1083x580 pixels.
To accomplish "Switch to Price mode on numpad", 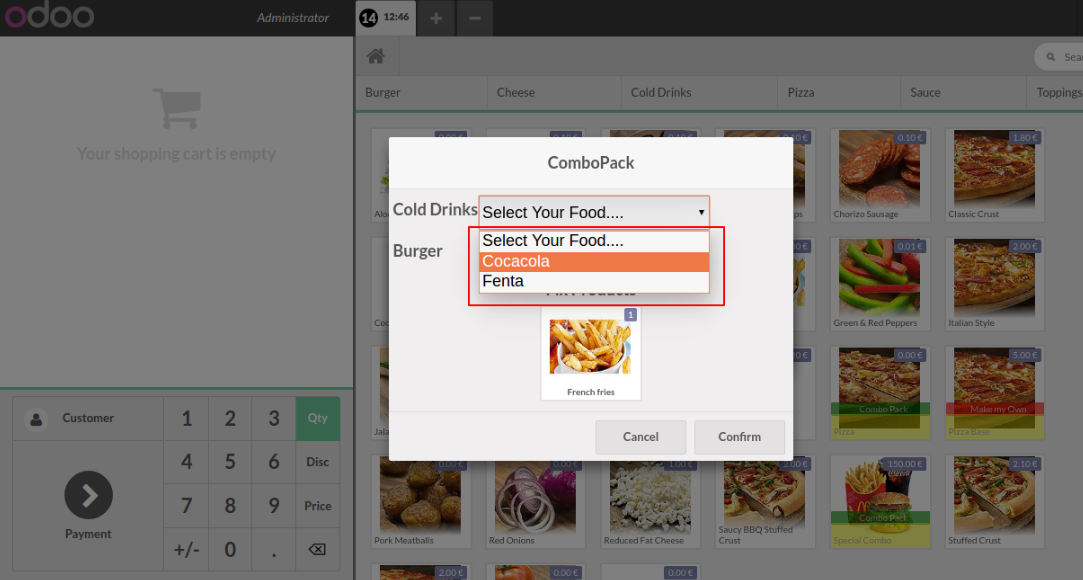I will point(317,506).
